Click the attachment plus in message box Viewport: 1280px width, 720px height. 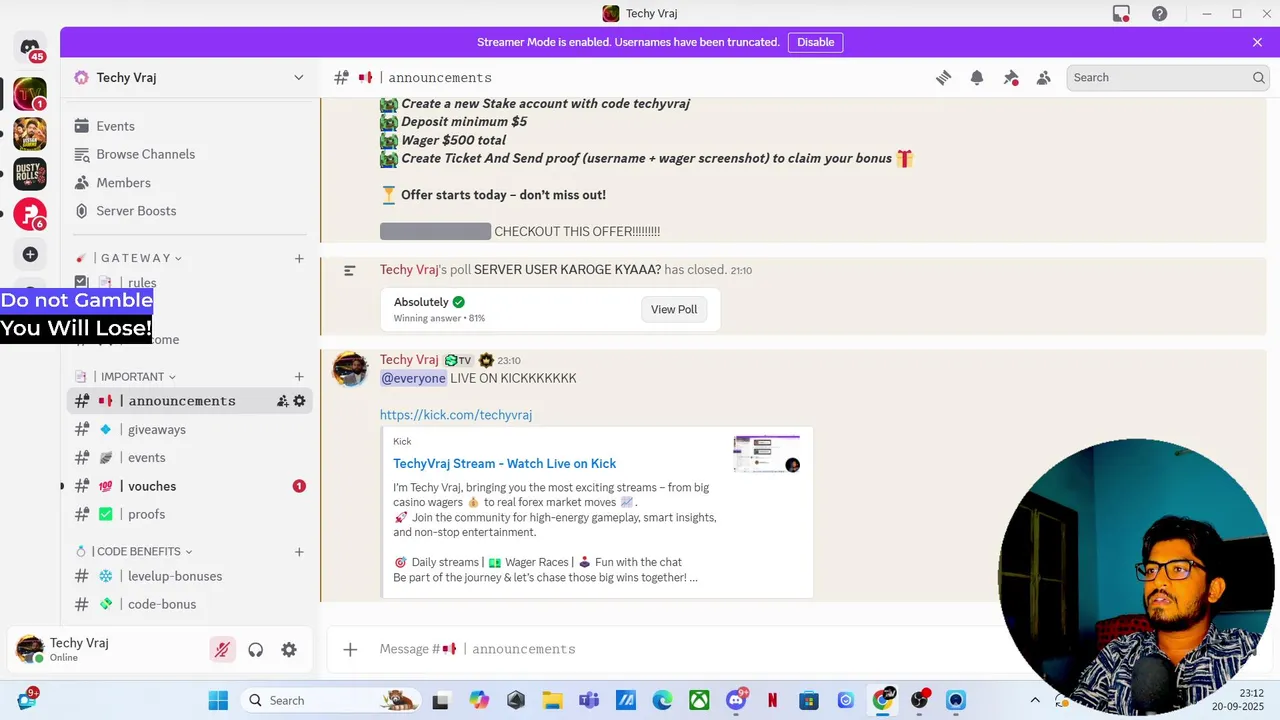coord(350,649)
